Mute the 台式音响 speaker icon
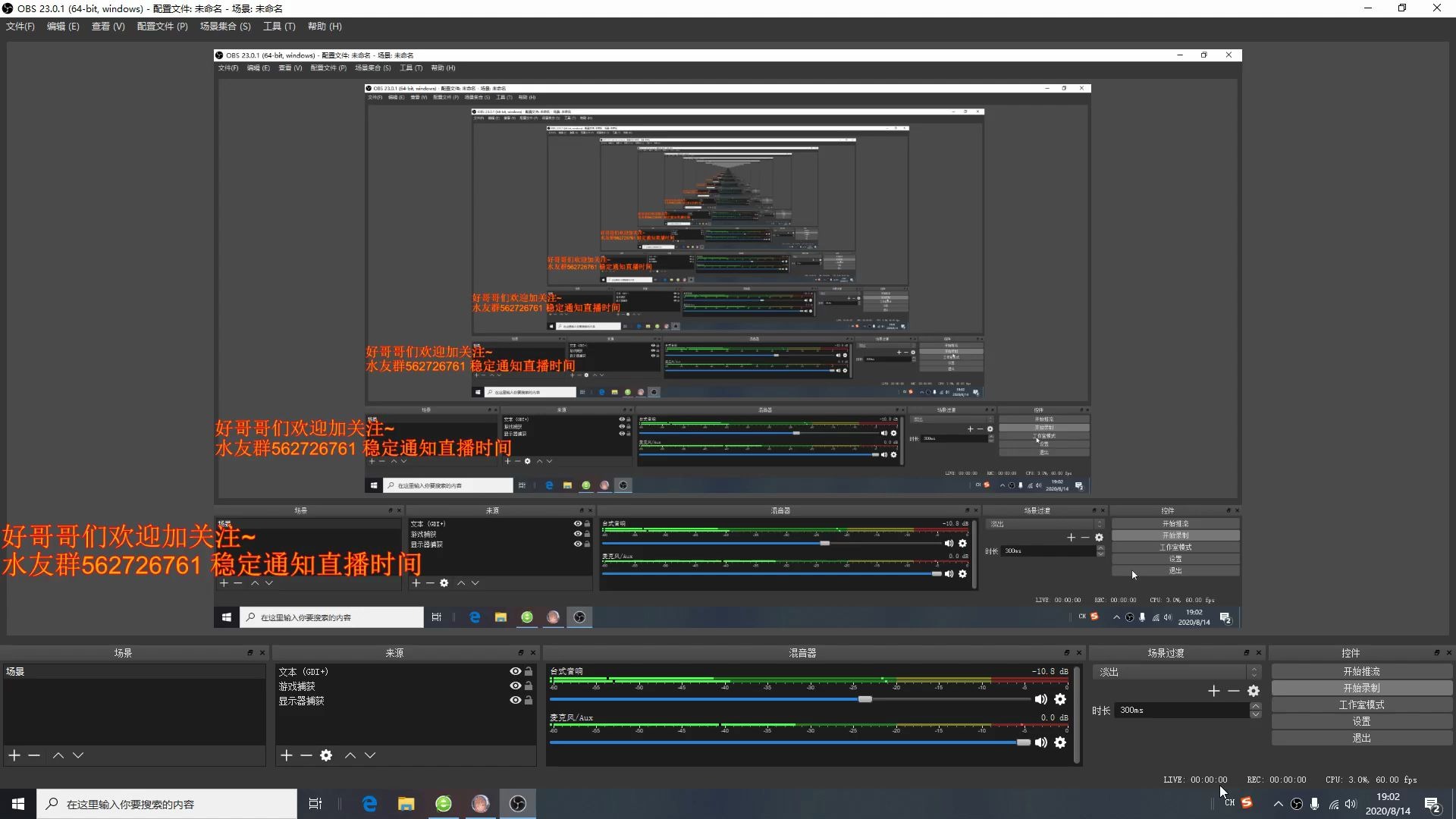The width and height of the screenshot is (1456, 819). tap(1040, 699)
